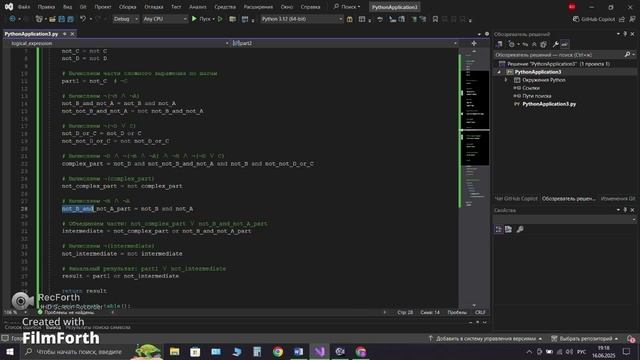Click Добавить в систему управления версиями
The height and width of the screenshot is (360, 640).
click(485, 339)
